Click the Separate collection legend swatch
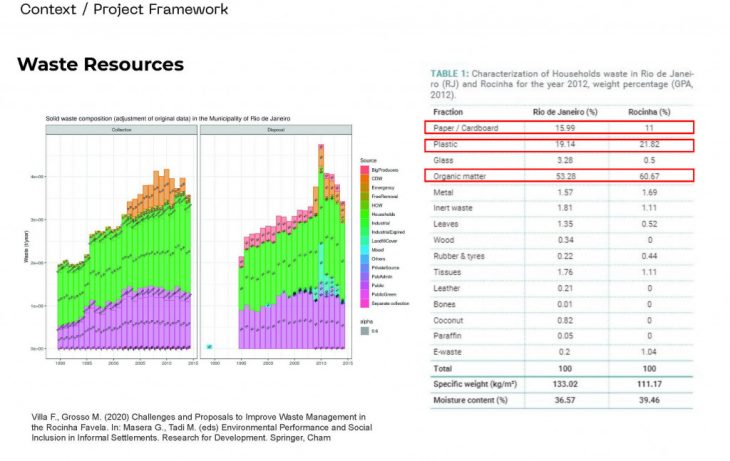This screenshot has height=461, width=730. pyautogui.click(x=363, y=304)
